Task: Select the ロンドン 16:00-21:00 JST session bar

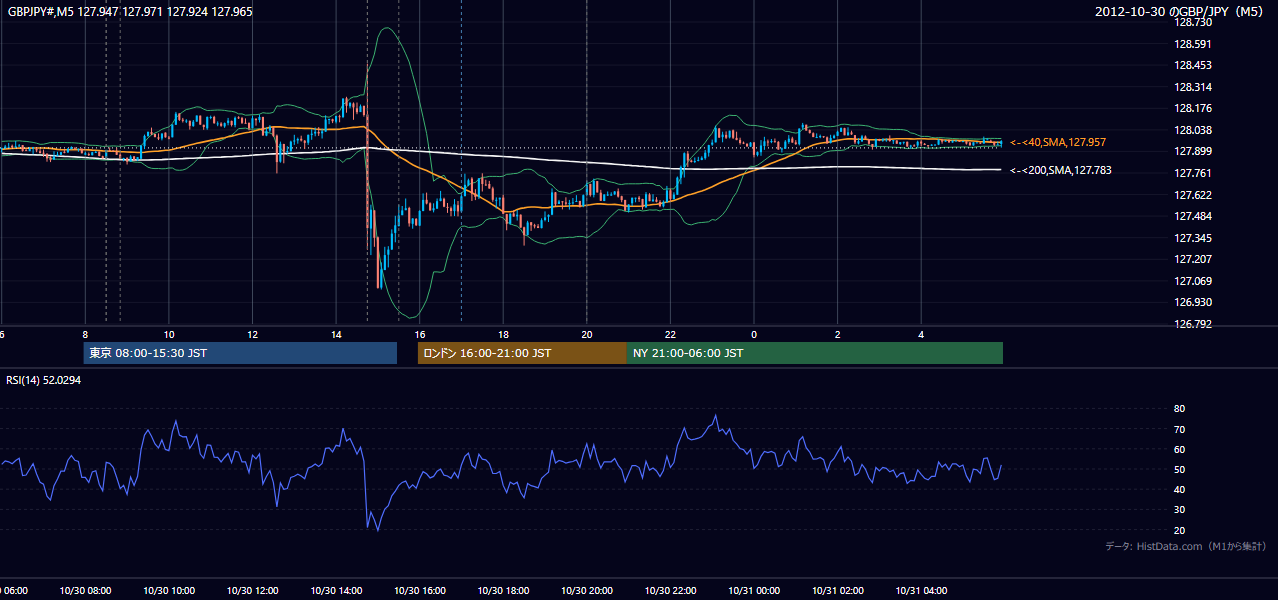Action: tap(522, 353)
